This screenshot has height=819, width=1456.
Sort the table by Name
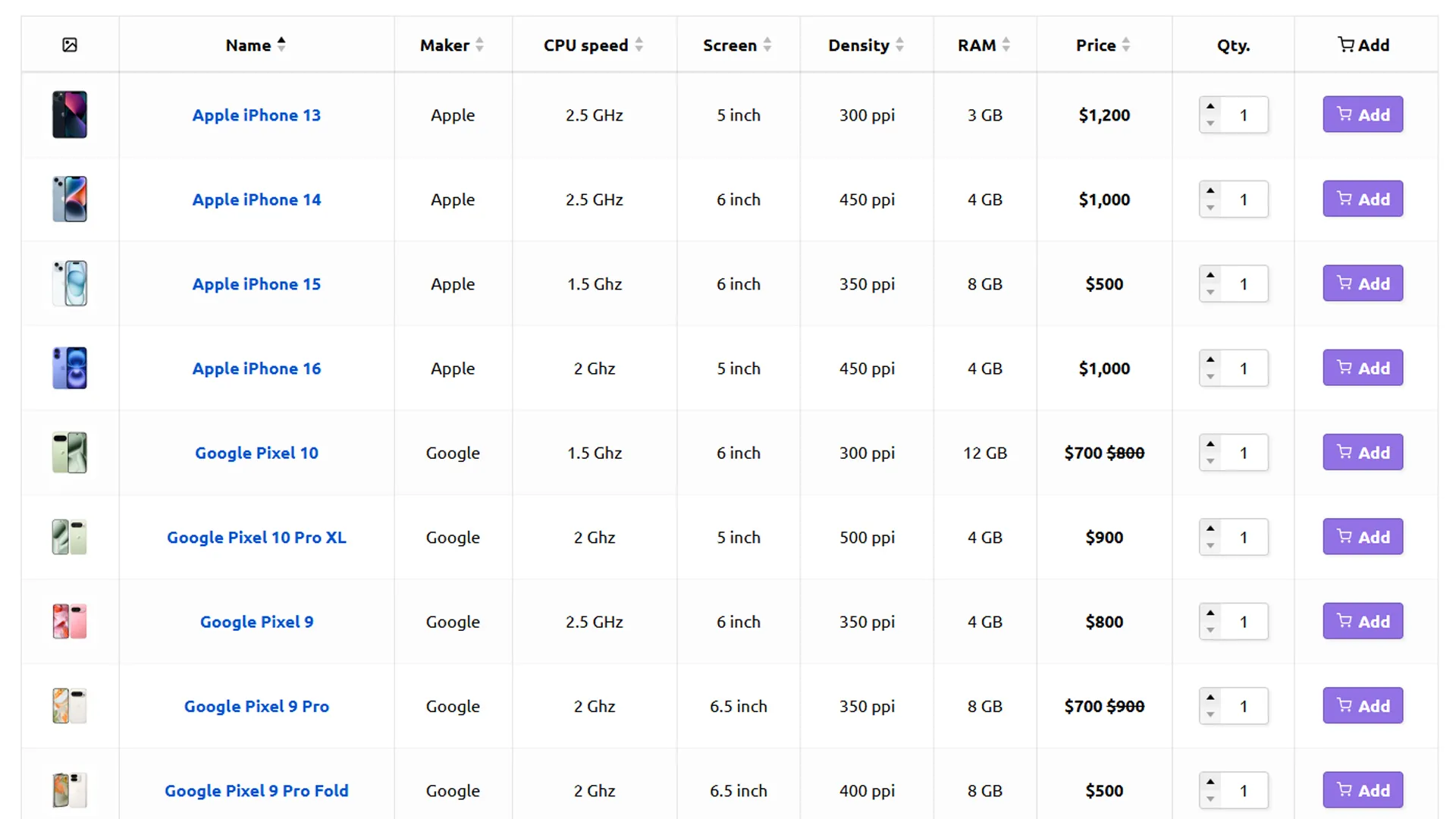[256, 45]
